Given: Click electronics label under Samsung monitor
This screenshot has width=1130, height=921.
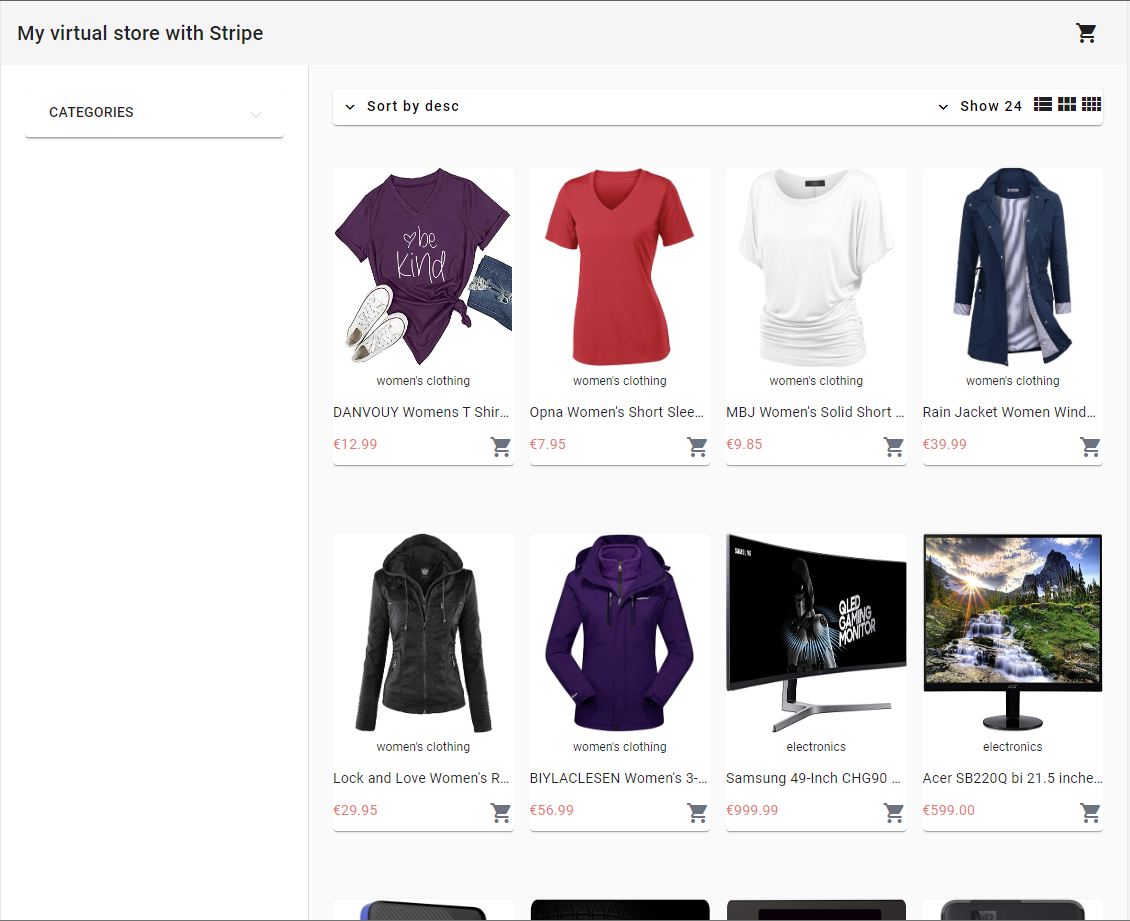Looking at the screenshot, I should click(x=816, y=747).
